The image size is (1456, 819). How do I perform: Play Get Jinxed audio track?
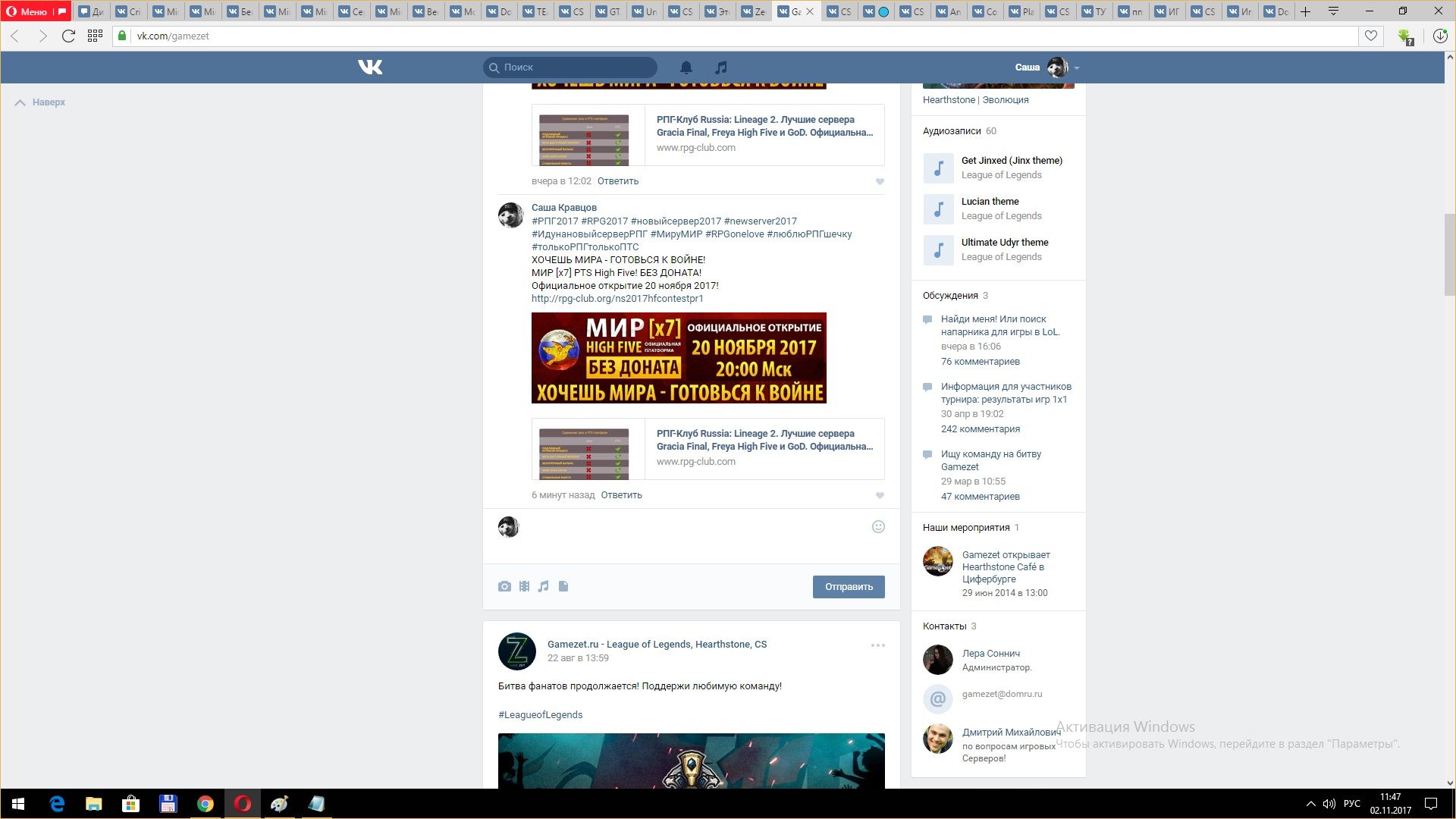pos(938,168)
